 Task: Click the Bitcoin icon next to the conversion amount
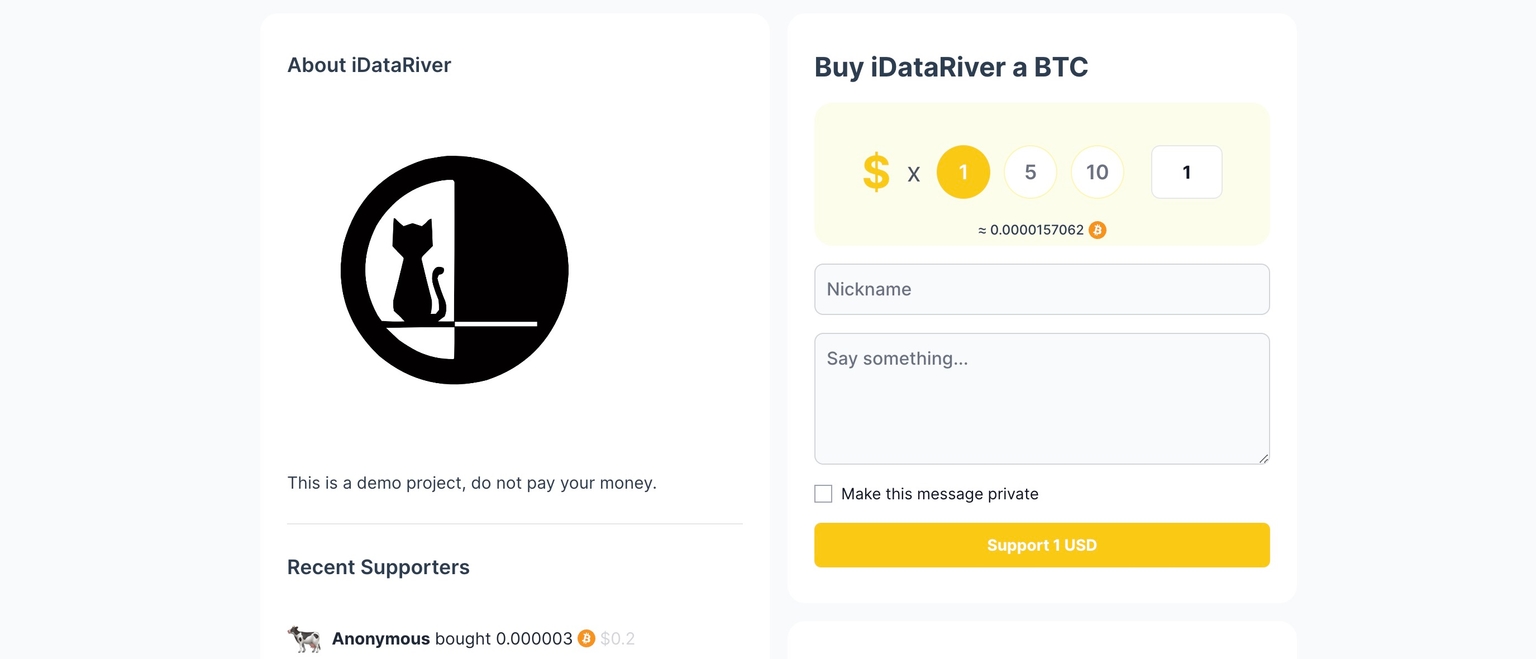tap(1097, 230)
